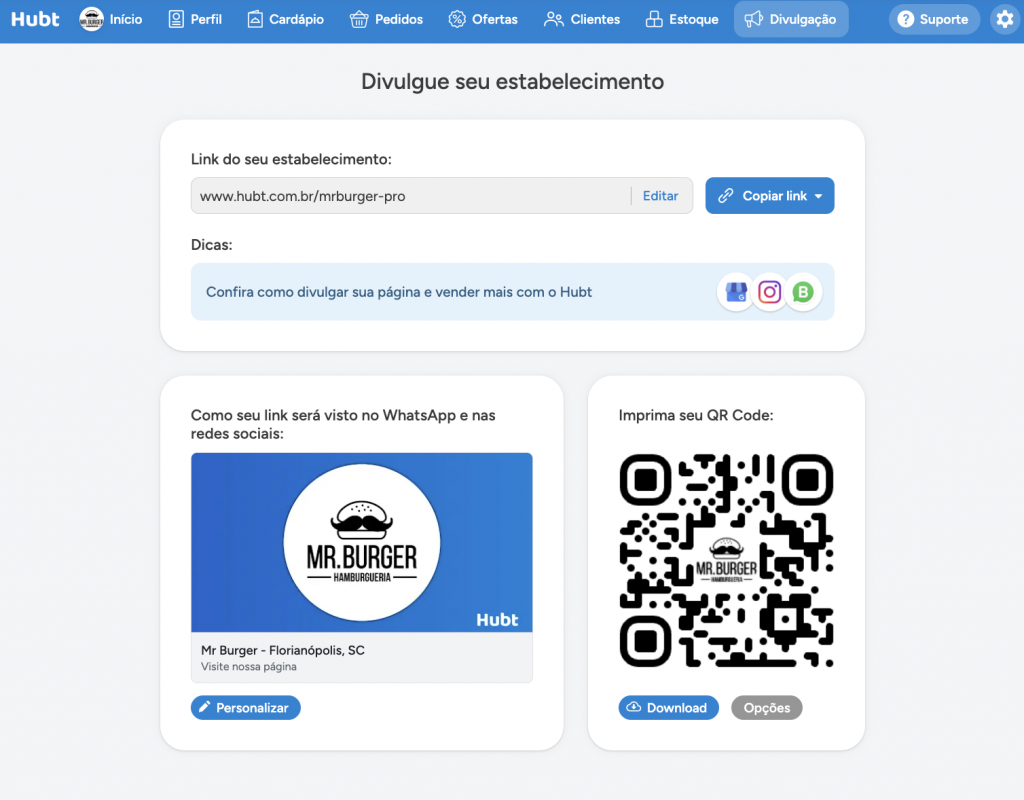Click the Estoque boxes icon

[x=654, y=19]
